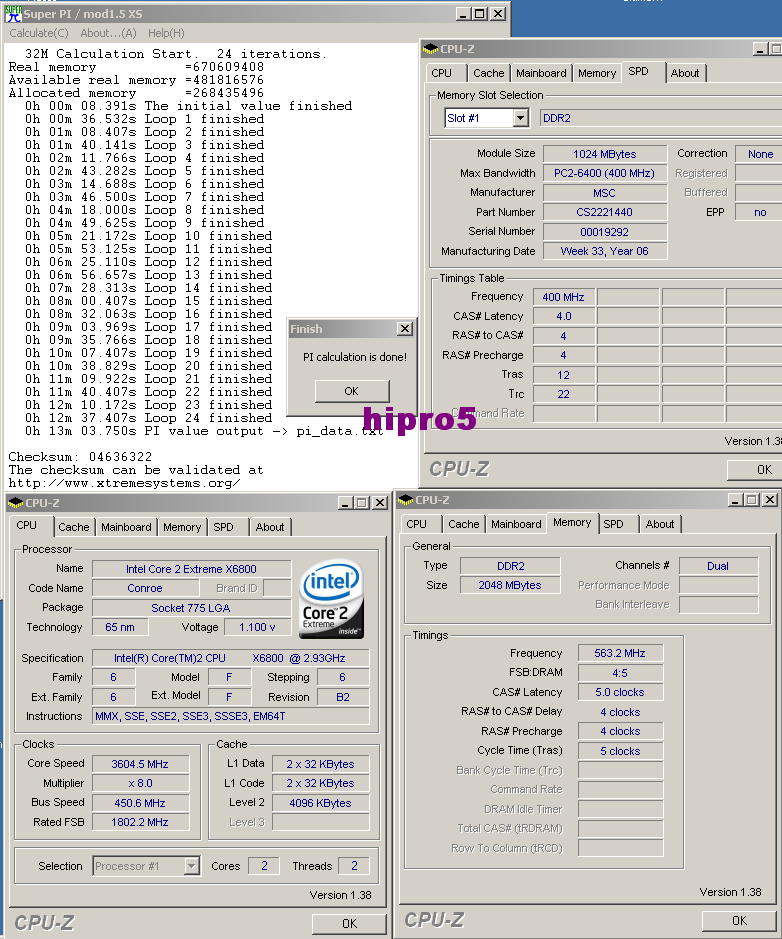782x939 pixels.
Task: Open the Slot #1 memory slot dropdown
Action: [520, 118]
